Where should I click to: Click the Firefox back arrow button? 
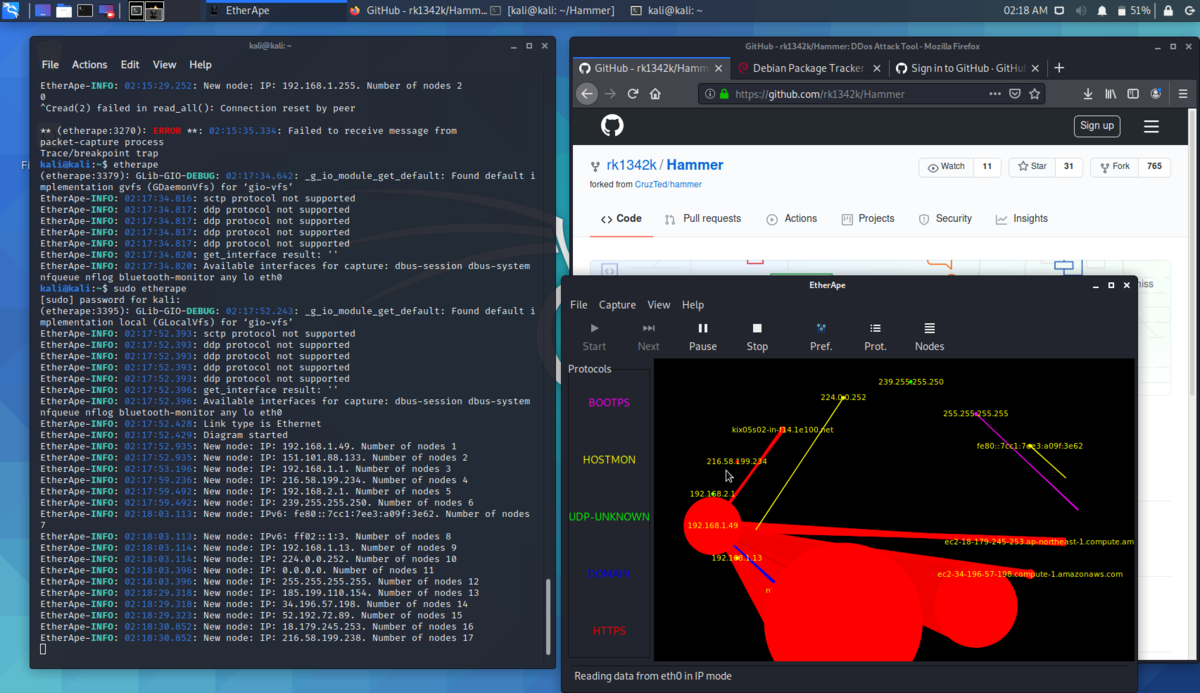tap(587, 94)
